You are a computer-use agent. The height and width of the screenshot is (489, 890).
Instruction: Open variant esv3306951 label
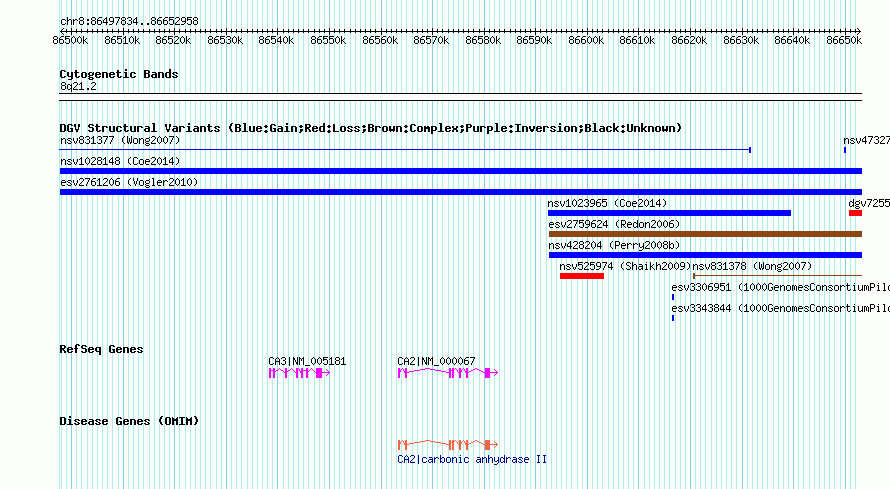[780, 287]
